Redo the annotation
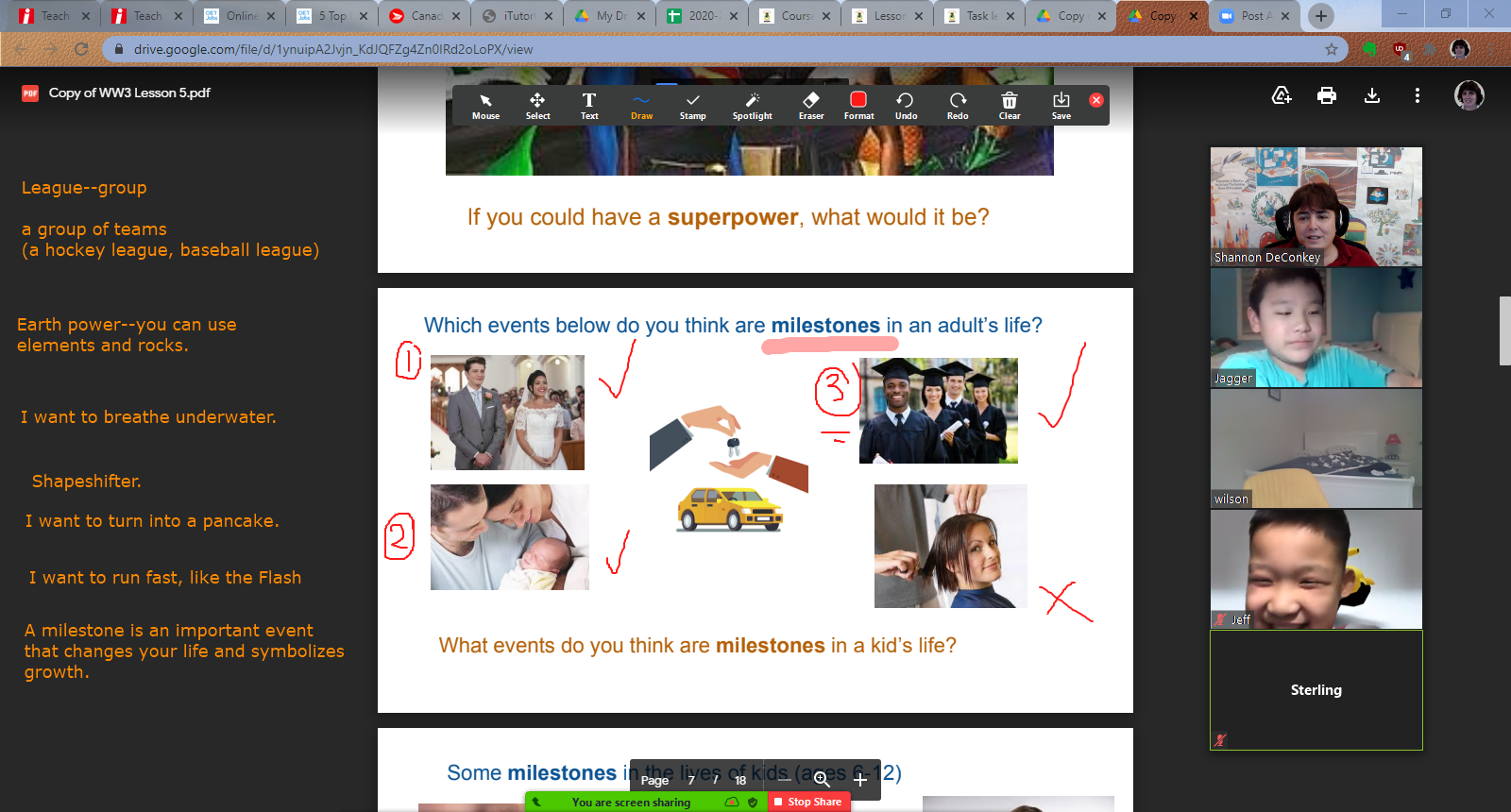This screenshot has height=812, width=1511. (x=958, y=106)
